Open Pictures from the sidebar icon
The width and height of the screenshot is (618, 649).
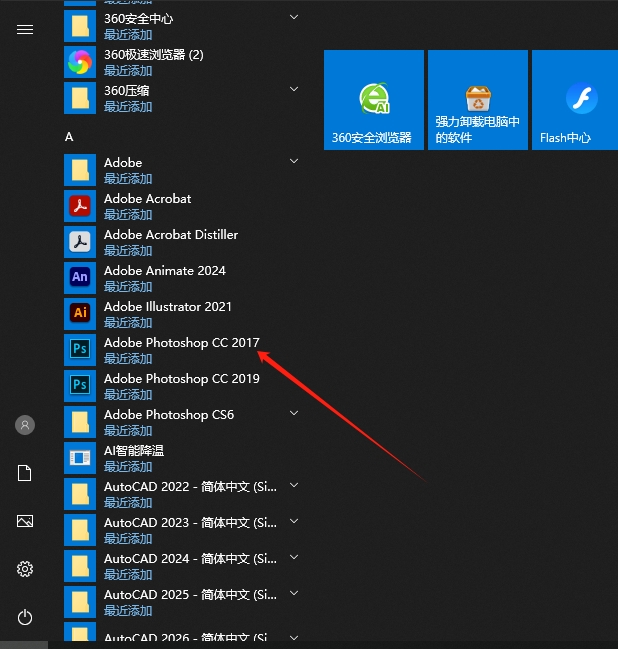(25, 521)
